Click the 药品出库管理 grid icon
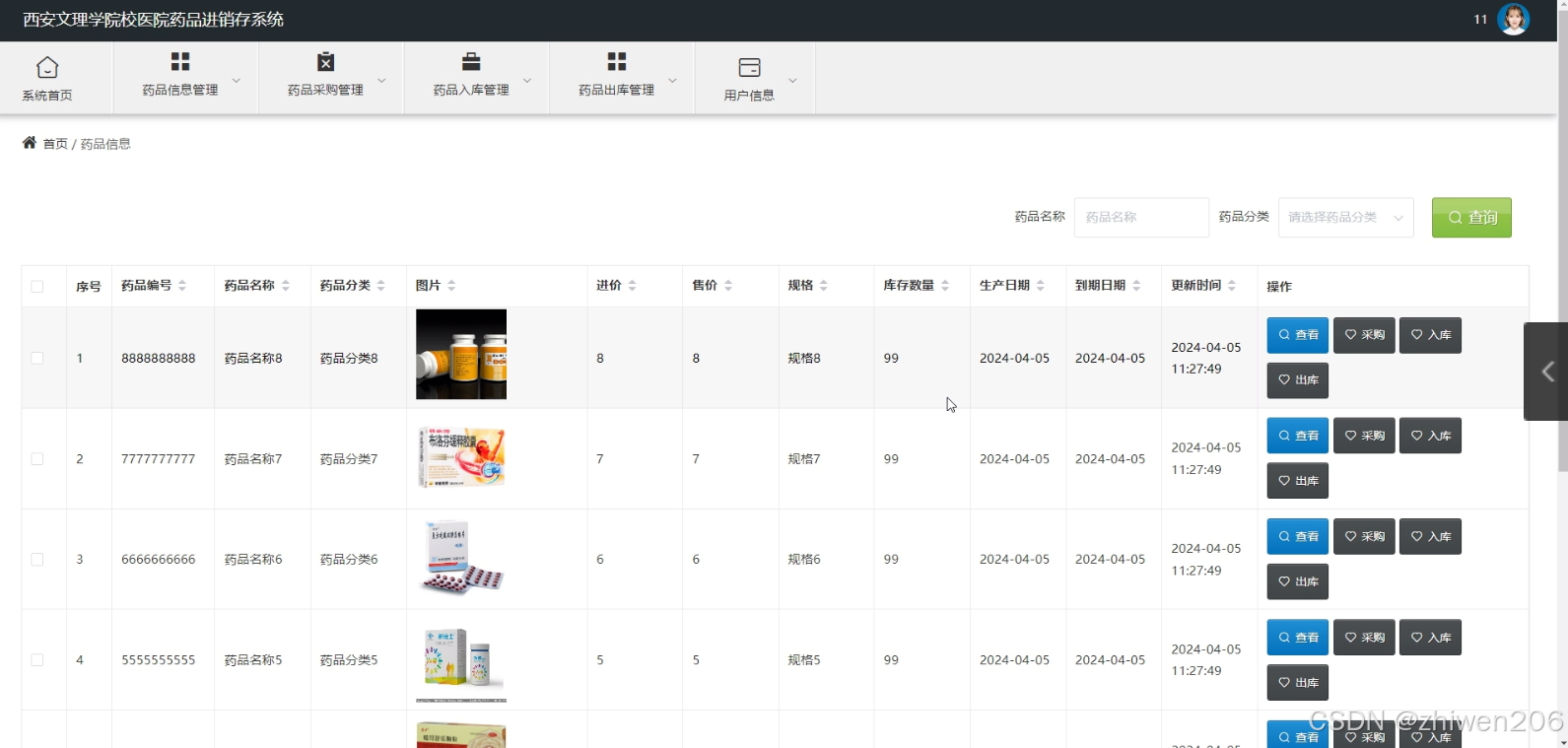 coord(617,62)
